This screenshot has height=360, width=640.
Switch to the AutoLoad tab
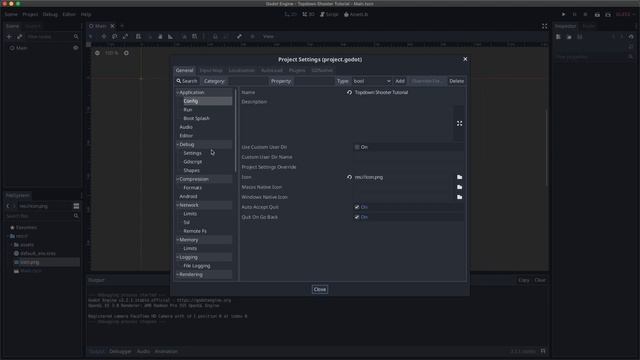coord(271,70)
